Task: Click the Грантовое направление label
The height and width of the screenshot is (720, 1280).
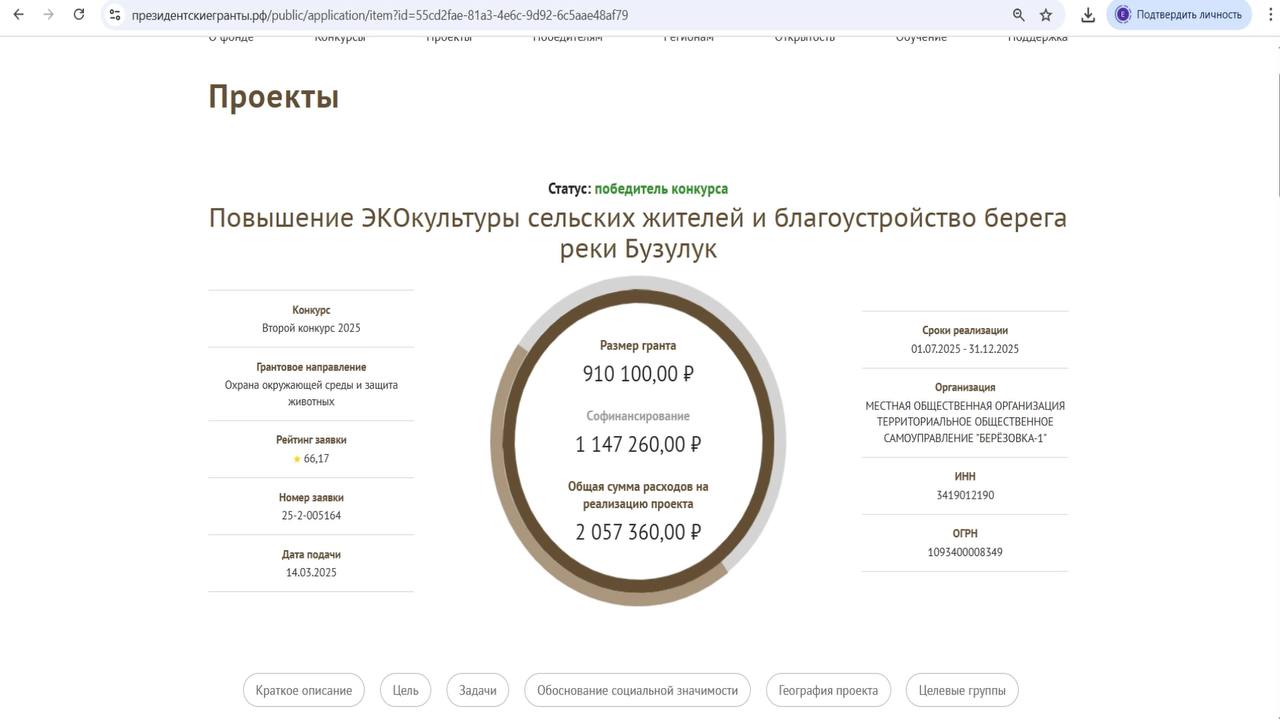Action: coord(311,367)
